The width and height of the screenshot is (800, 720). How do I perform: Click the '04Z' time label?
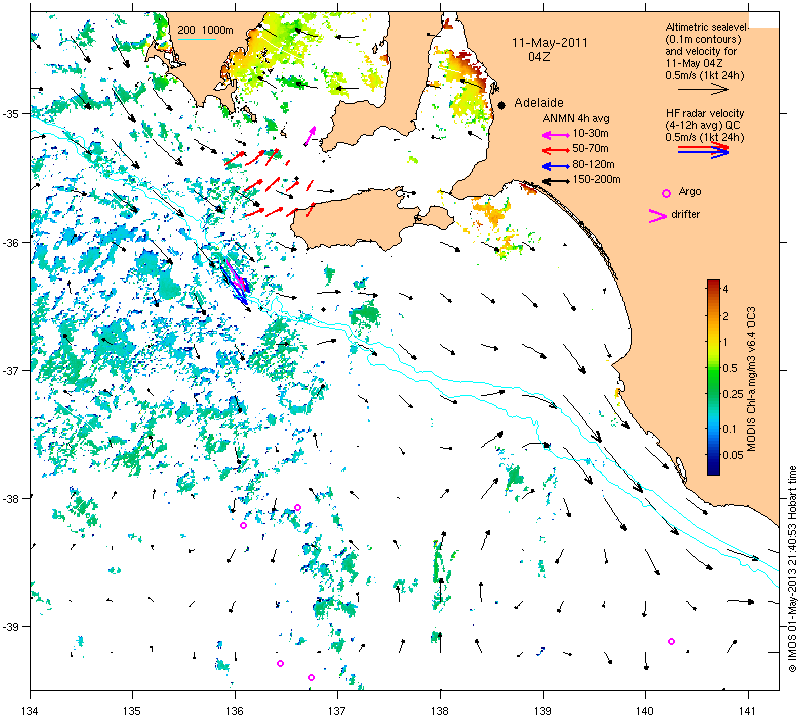pos(539,57)
